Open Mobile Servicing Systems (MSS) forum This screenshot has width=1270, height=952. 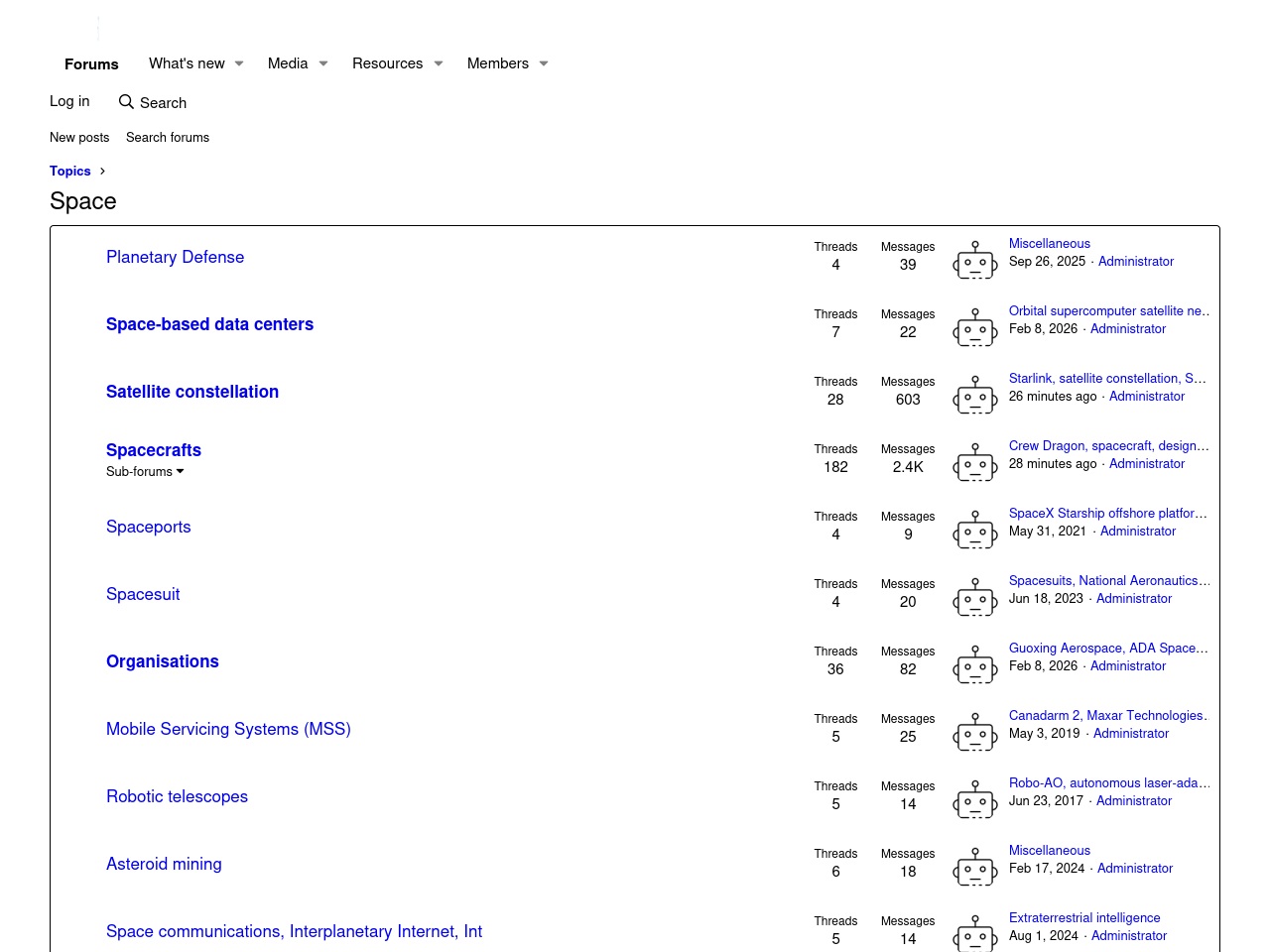click(x=228, y=729)
